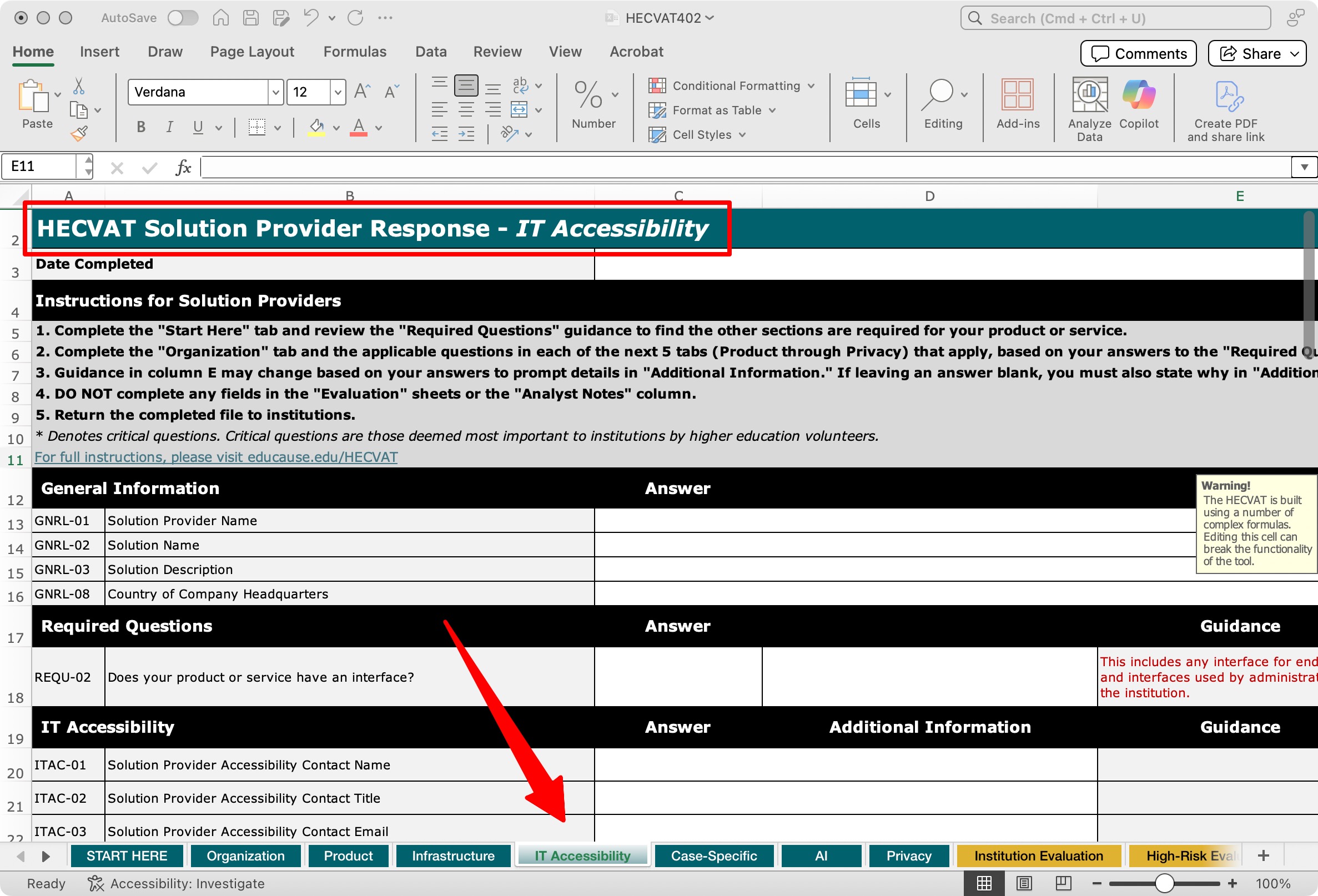Open the Comments panel
This screenshot has width=1318, height=896.
1138,53
